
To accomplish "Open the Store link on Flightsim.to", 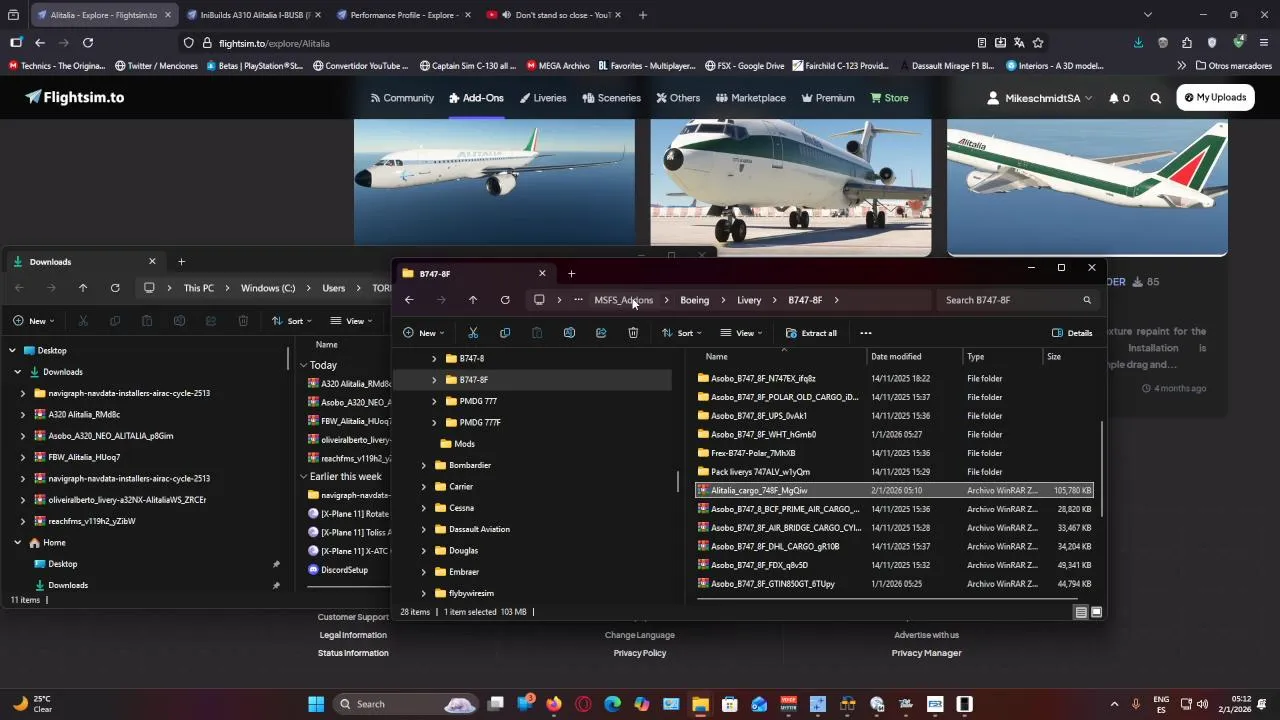I will (x=889, y=98).
